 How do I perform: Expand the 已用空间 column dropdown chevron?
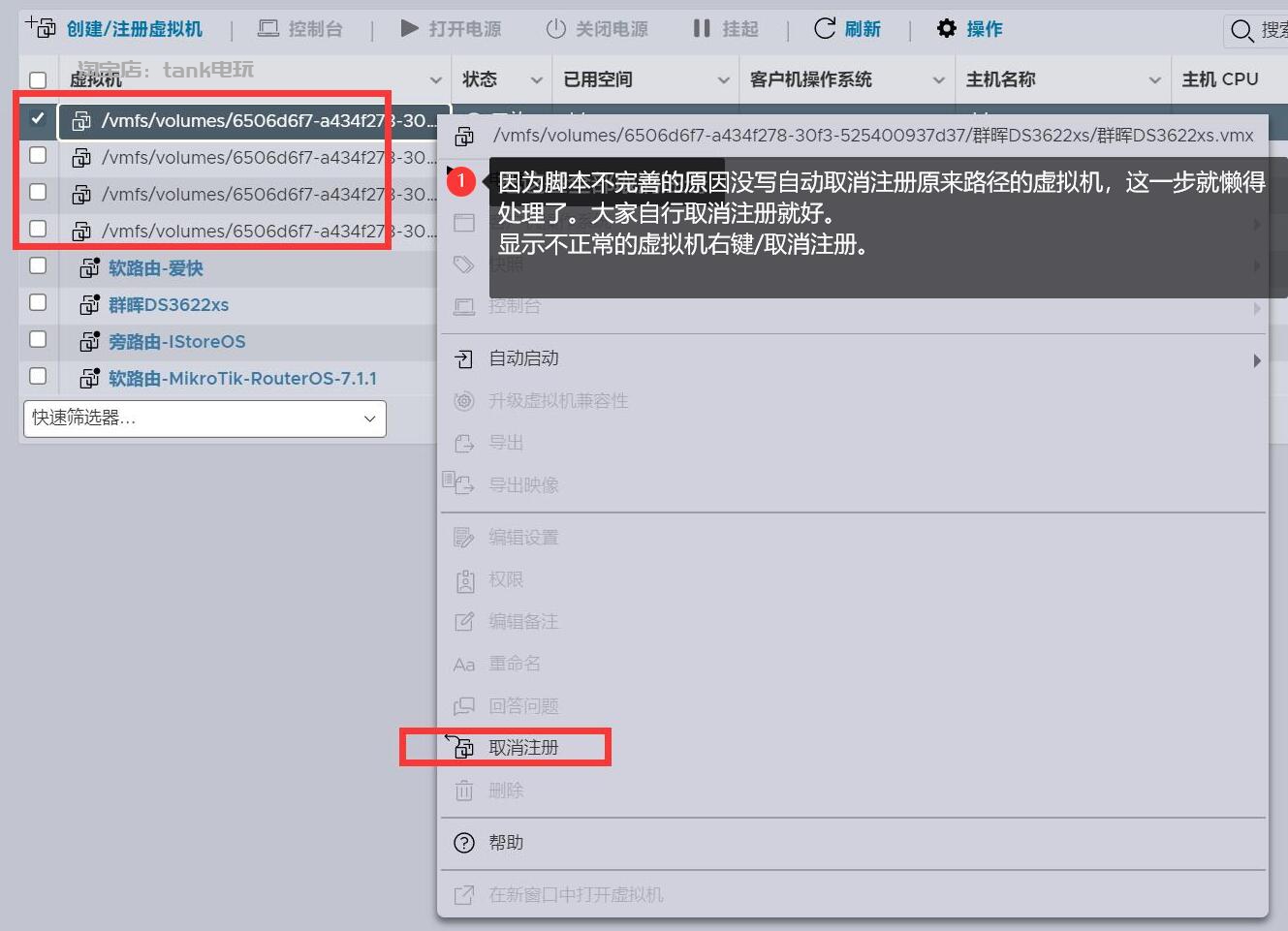[x=724, y=80]
